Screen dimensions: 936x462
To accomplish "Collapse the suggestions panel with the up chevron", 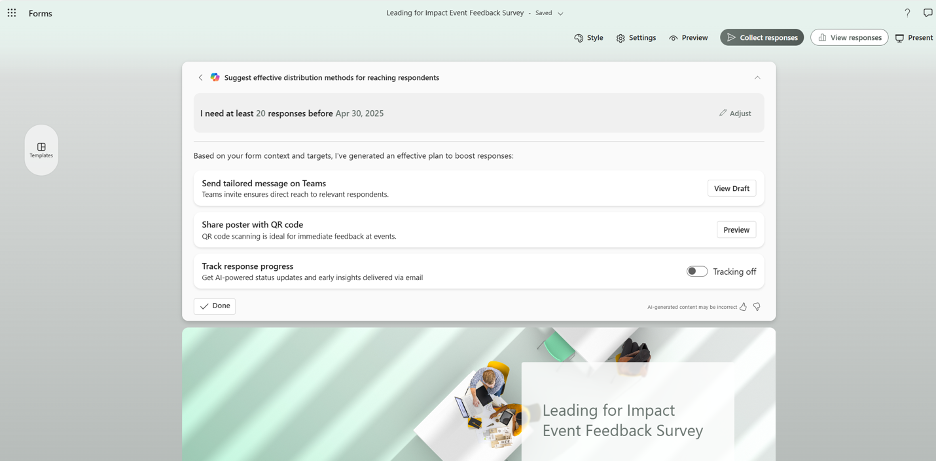I will pyautogui.click(x=758, y=78).
